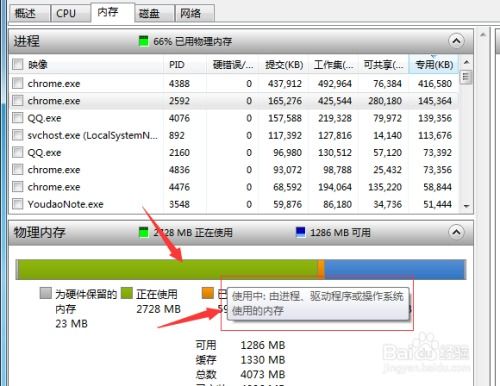Viewport: 500px width, 386px height.
Task: Toggle the select-all checkbox beside 映像
Action: [x=17, y=64]
